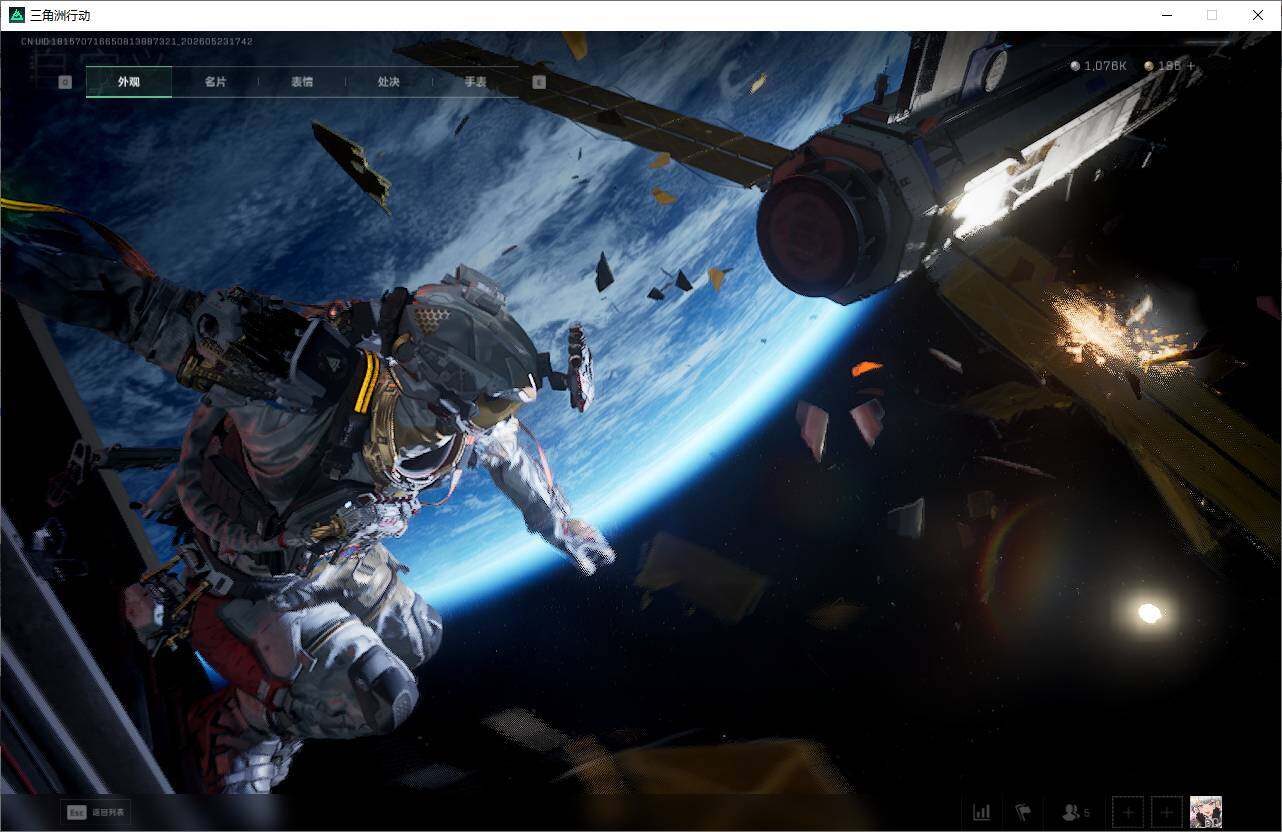Select the 外观 tab

129,82
